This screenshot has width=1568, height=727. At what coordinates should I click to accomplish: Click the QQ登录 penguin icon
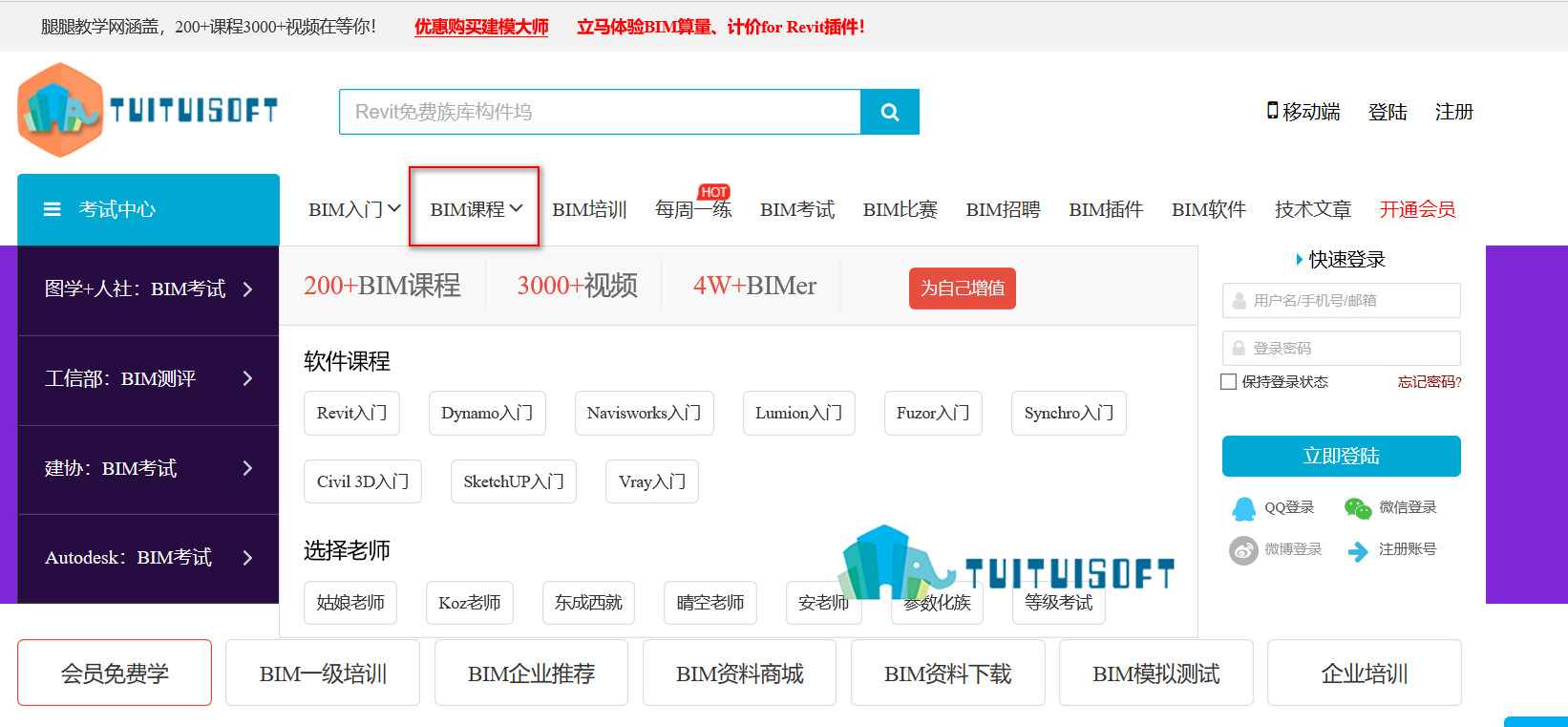1243,507
